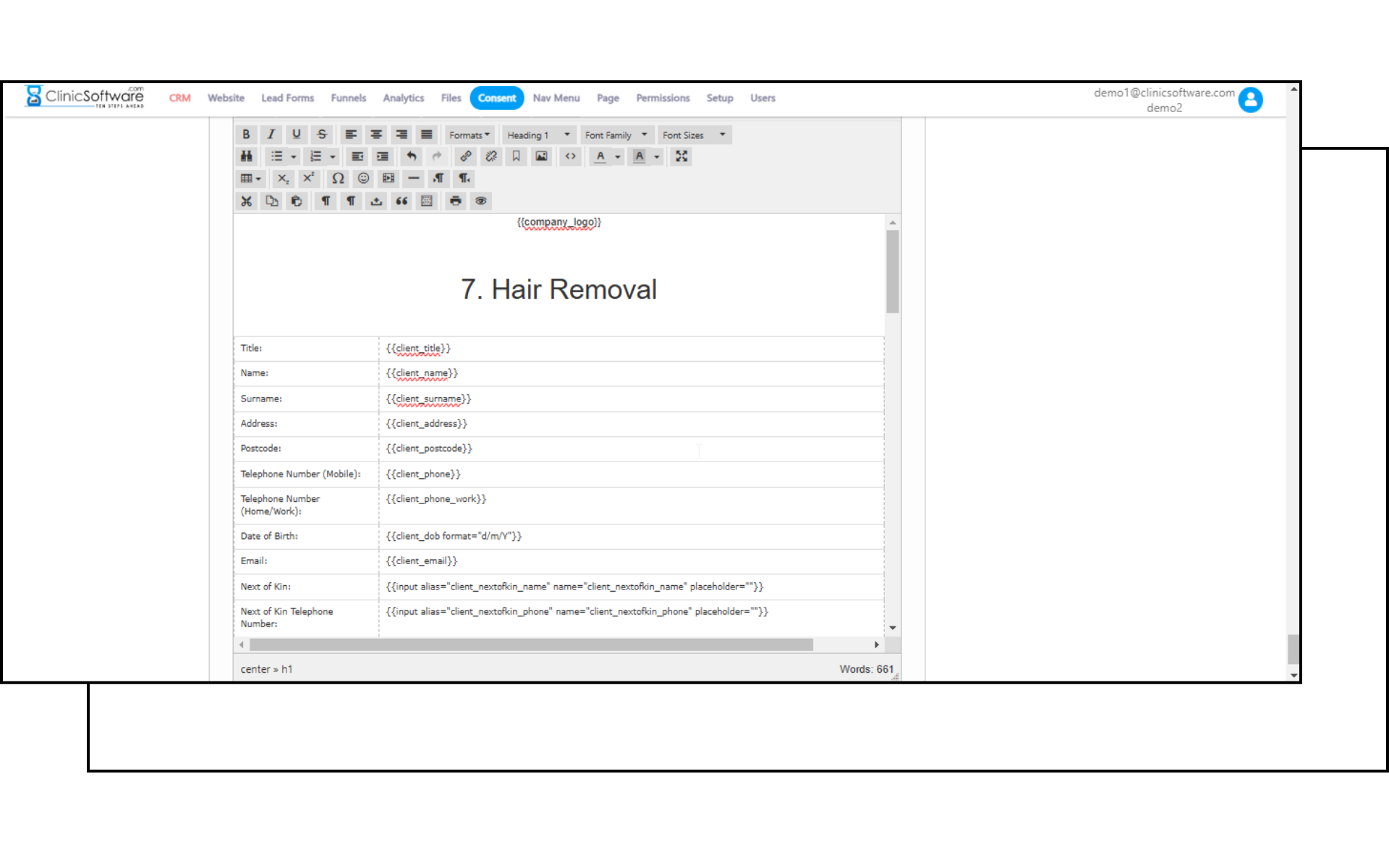Open the source code view icon
Image resolution: width=1389 pixels, height=868 pixels.
pos(571,156)
